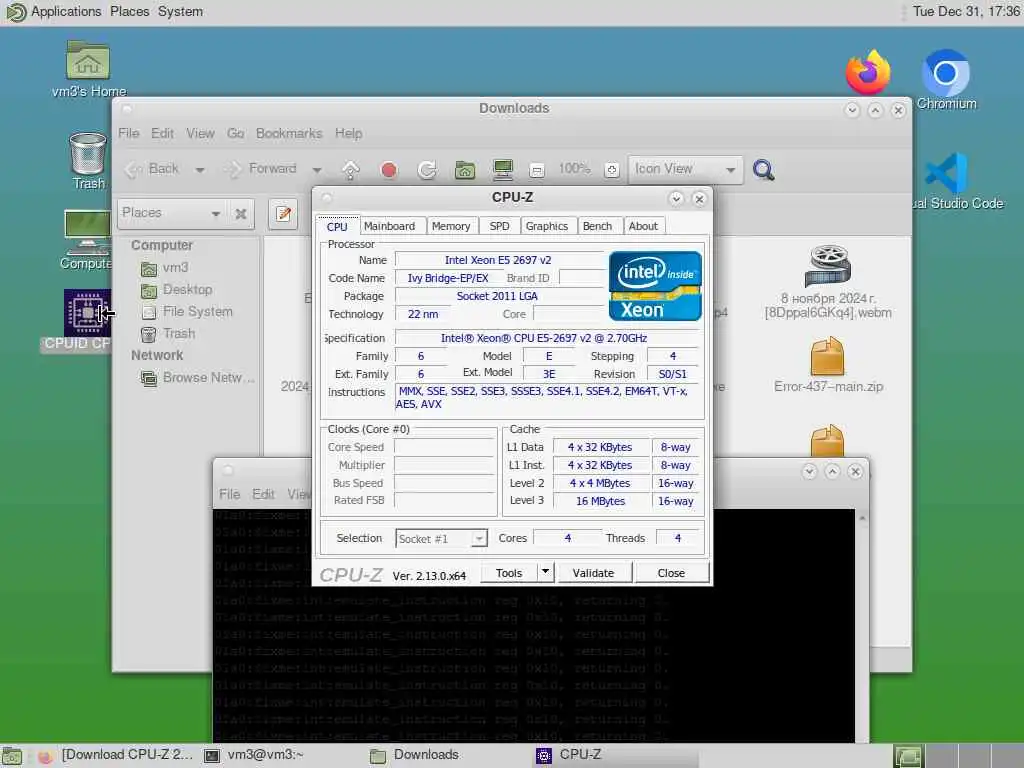Zoom out using the toolbar zoom icon
Viewport: 1024px width, 768px height.
pyautogui.click(x=537, y=170)
